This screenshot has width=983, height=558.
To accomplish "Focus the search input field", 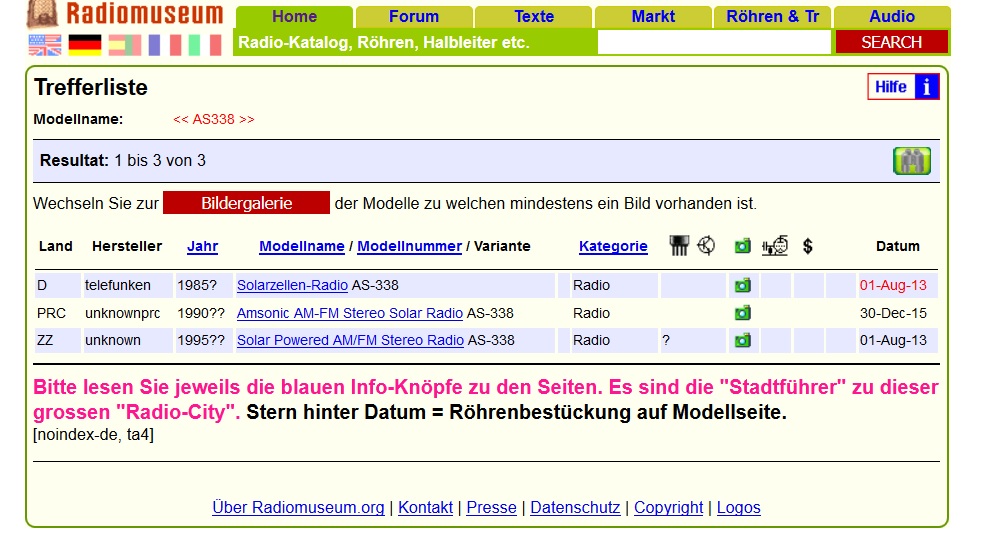I will click(714, 43).
